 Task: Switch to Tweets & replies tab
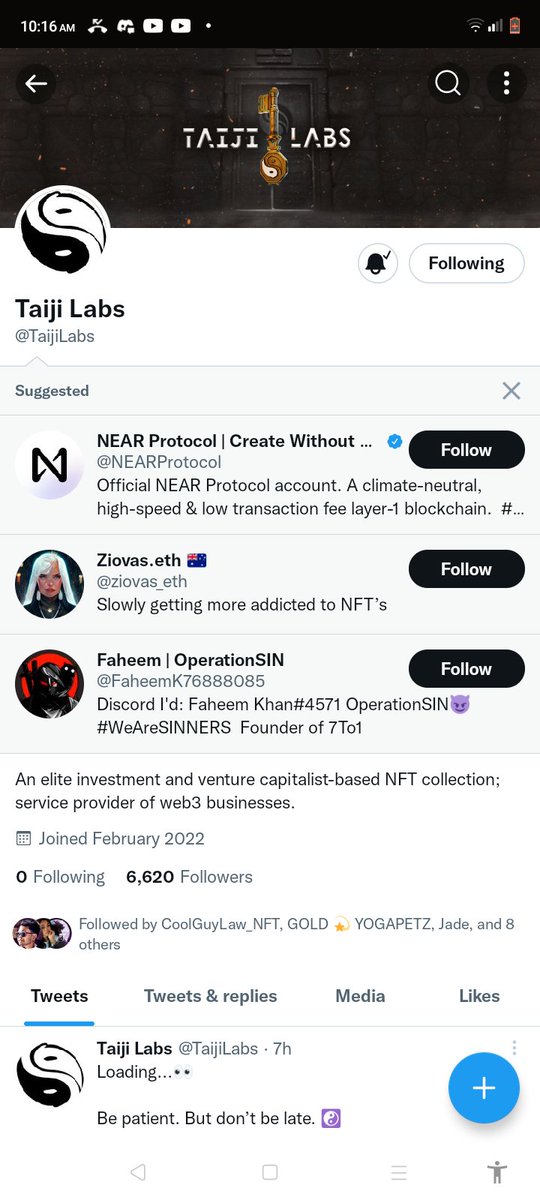(210, 996)
